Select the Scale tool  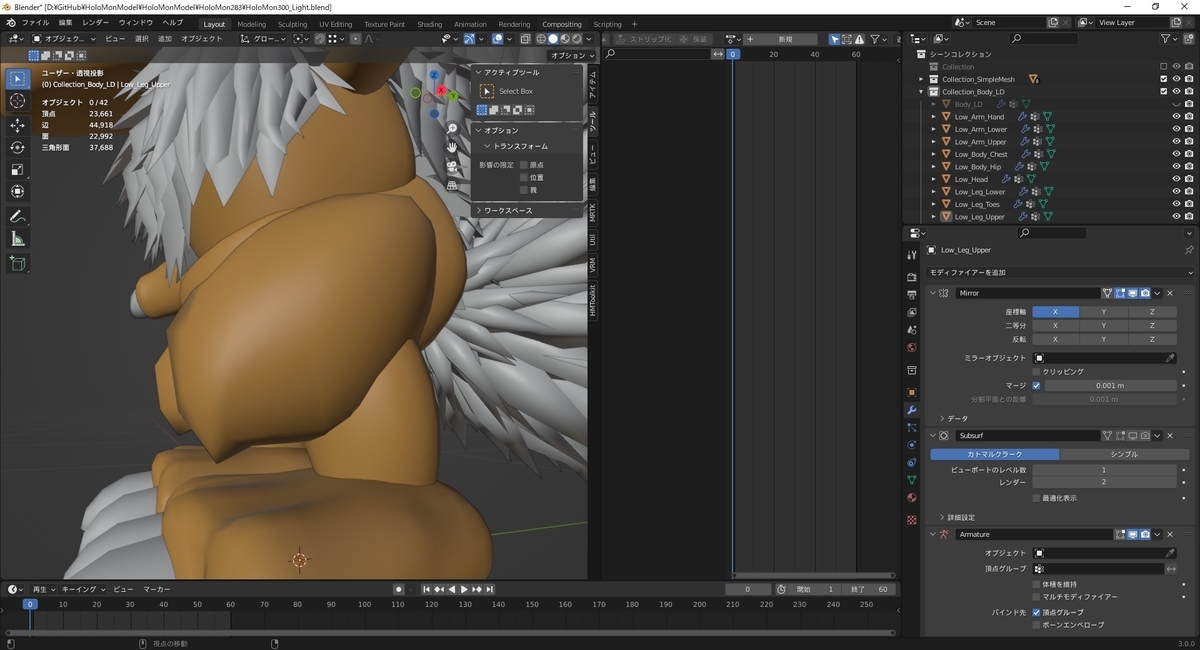coord(18,169)
